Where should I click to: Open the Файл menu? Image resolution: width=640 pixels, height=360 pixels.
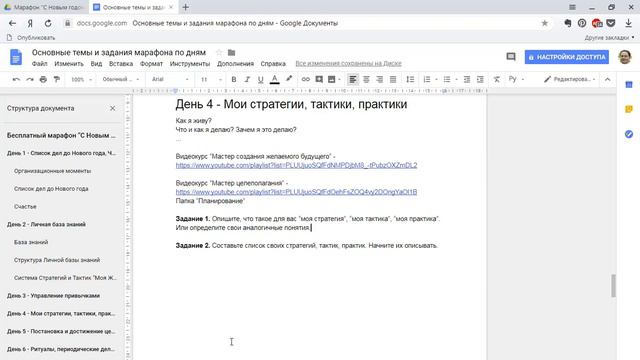tap(40, 64)
